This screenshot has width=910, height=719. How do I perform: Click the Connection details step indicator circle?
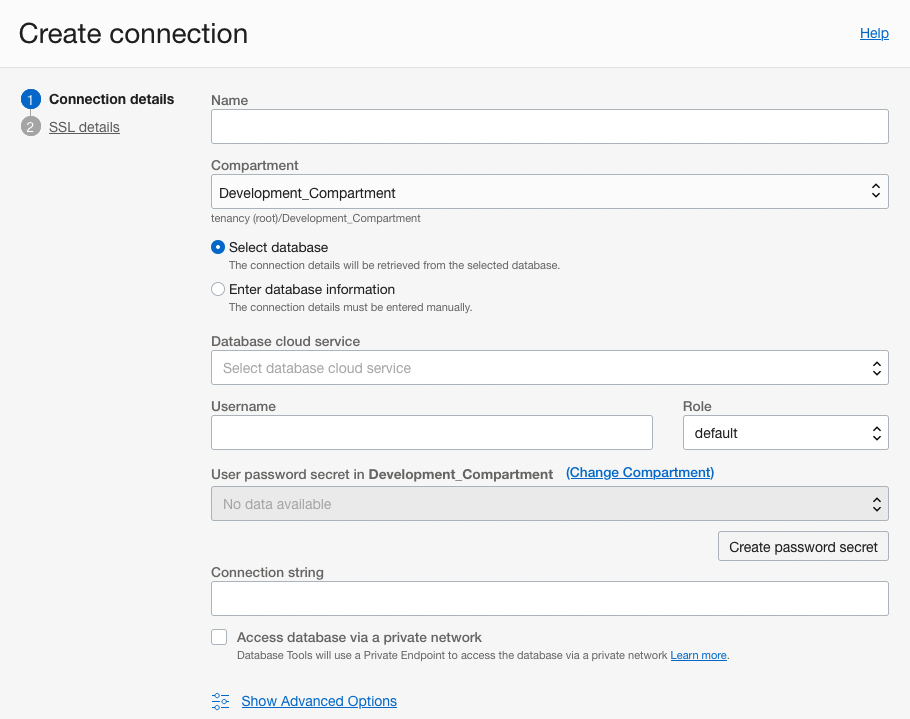(x=30, y=99)
